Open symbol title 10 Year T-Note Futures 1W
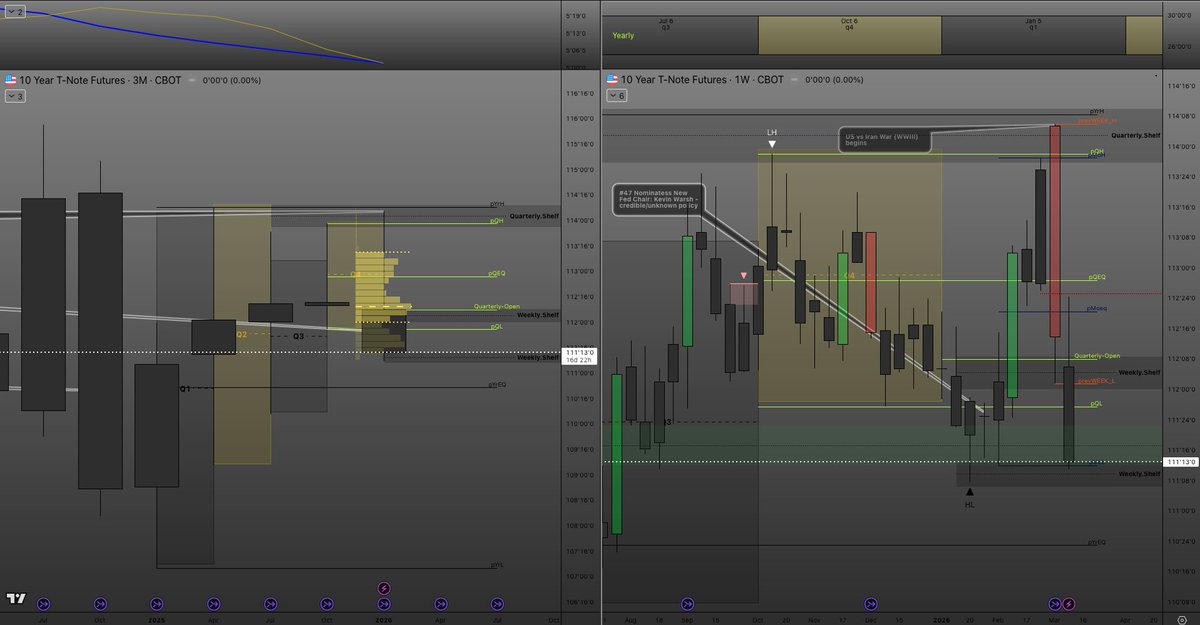The width and height of the screenshot is (1200, 625). pyautogui.click(x=703, y=79)
